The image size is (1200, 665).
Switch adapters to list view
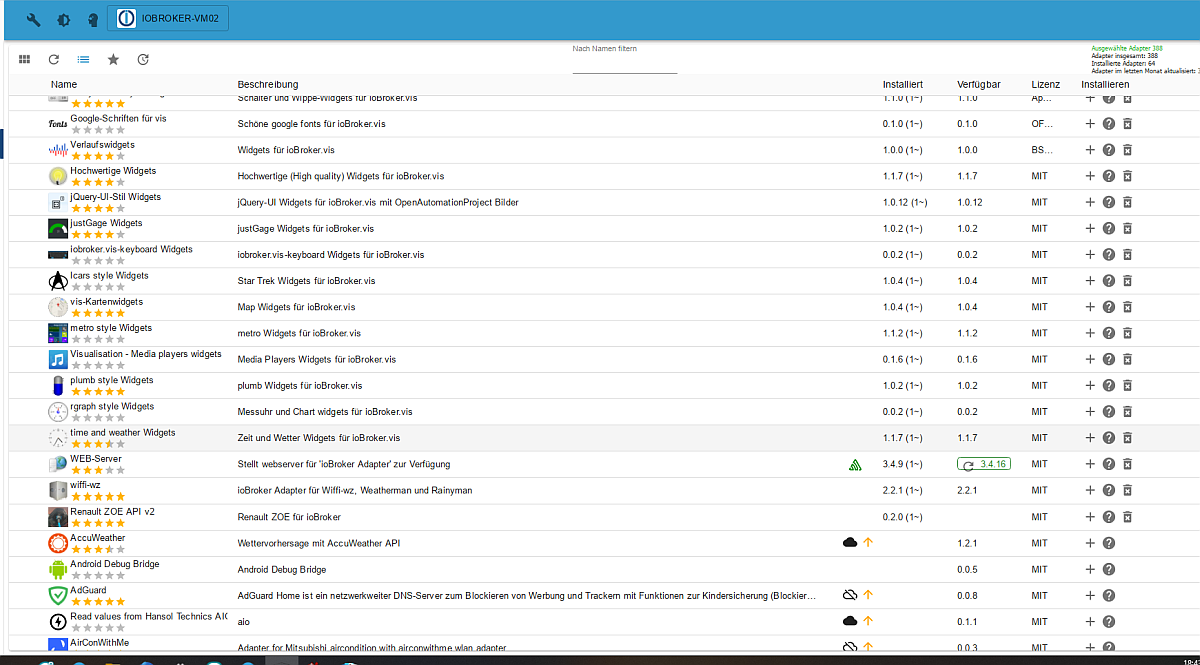point(84,60)
